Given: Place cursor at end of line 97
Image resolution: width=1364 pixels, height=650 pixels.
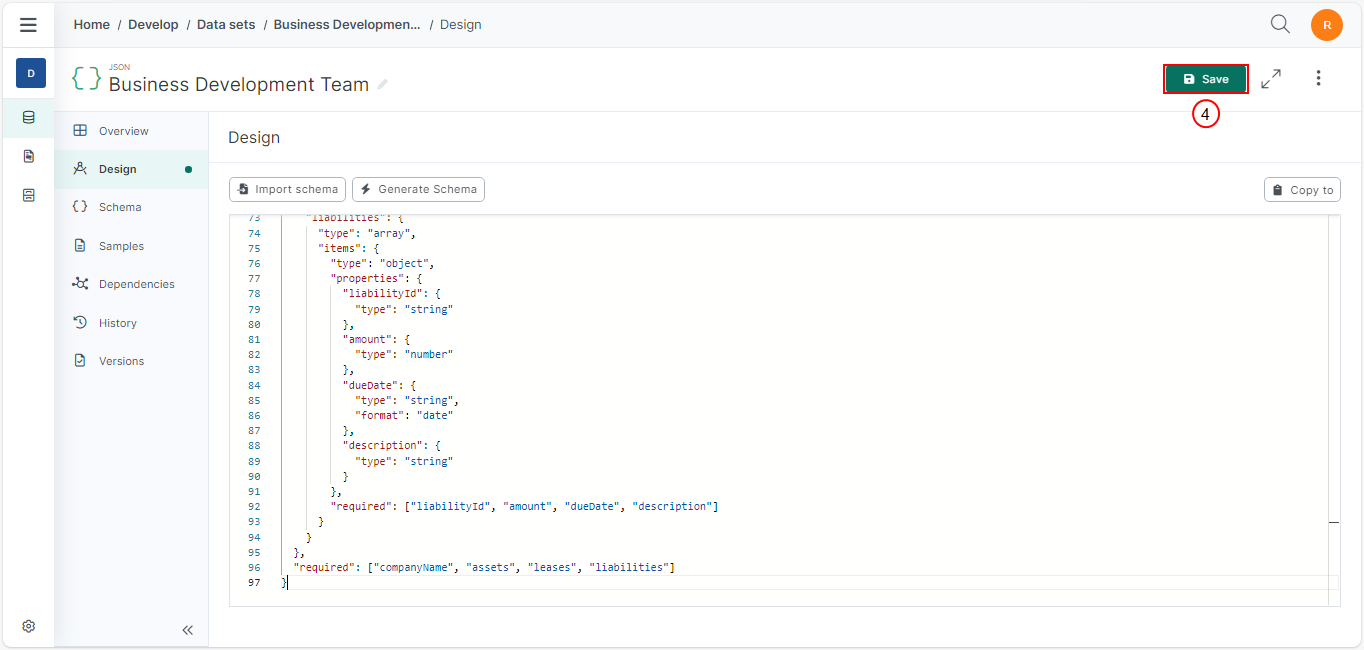Looking at the screenshot, I should (288, 582).
